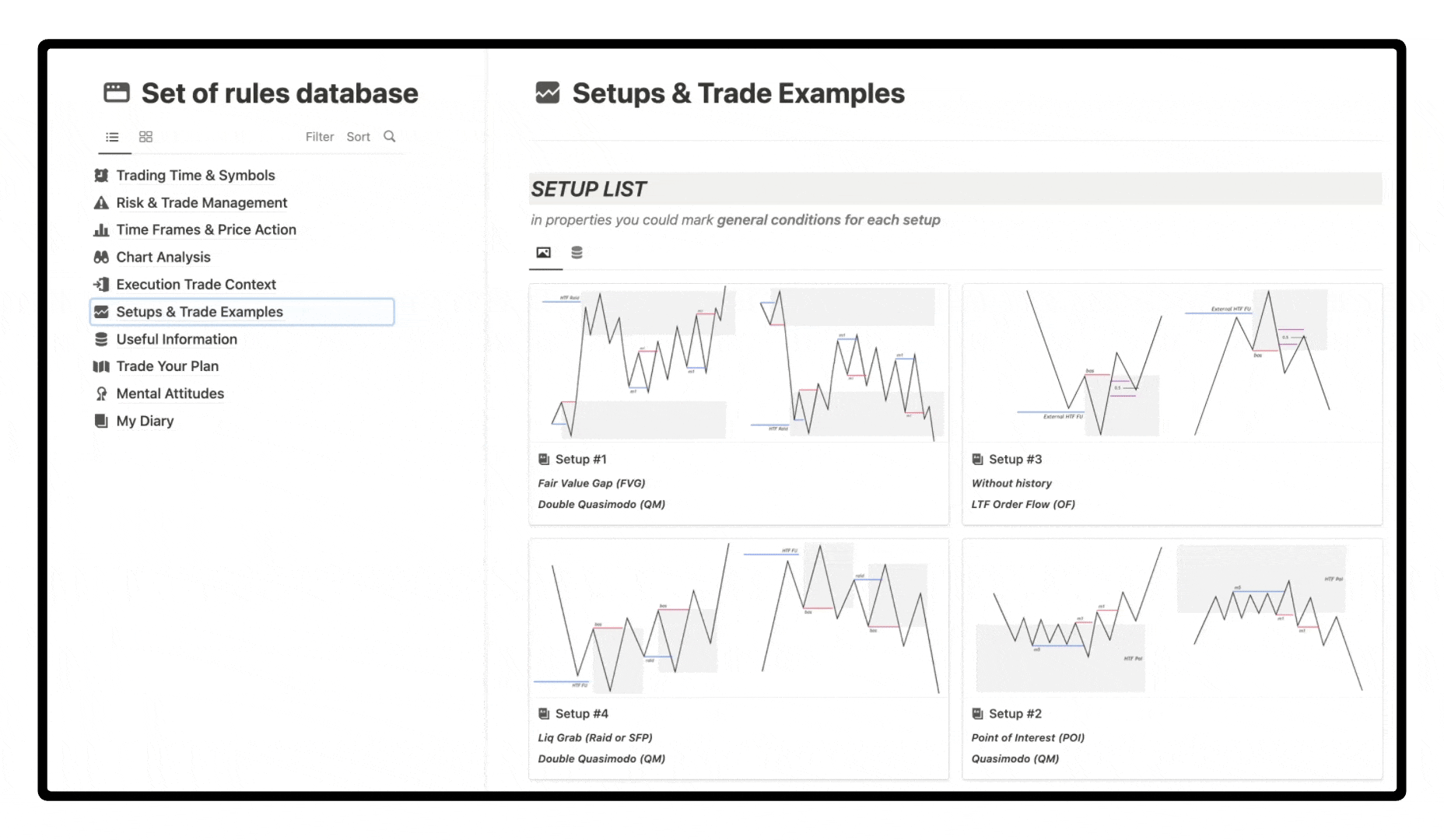The image size is (1444, 840).
Task: Click the Setups & Trade Examples header icon
Action: [x=548, y=93]
